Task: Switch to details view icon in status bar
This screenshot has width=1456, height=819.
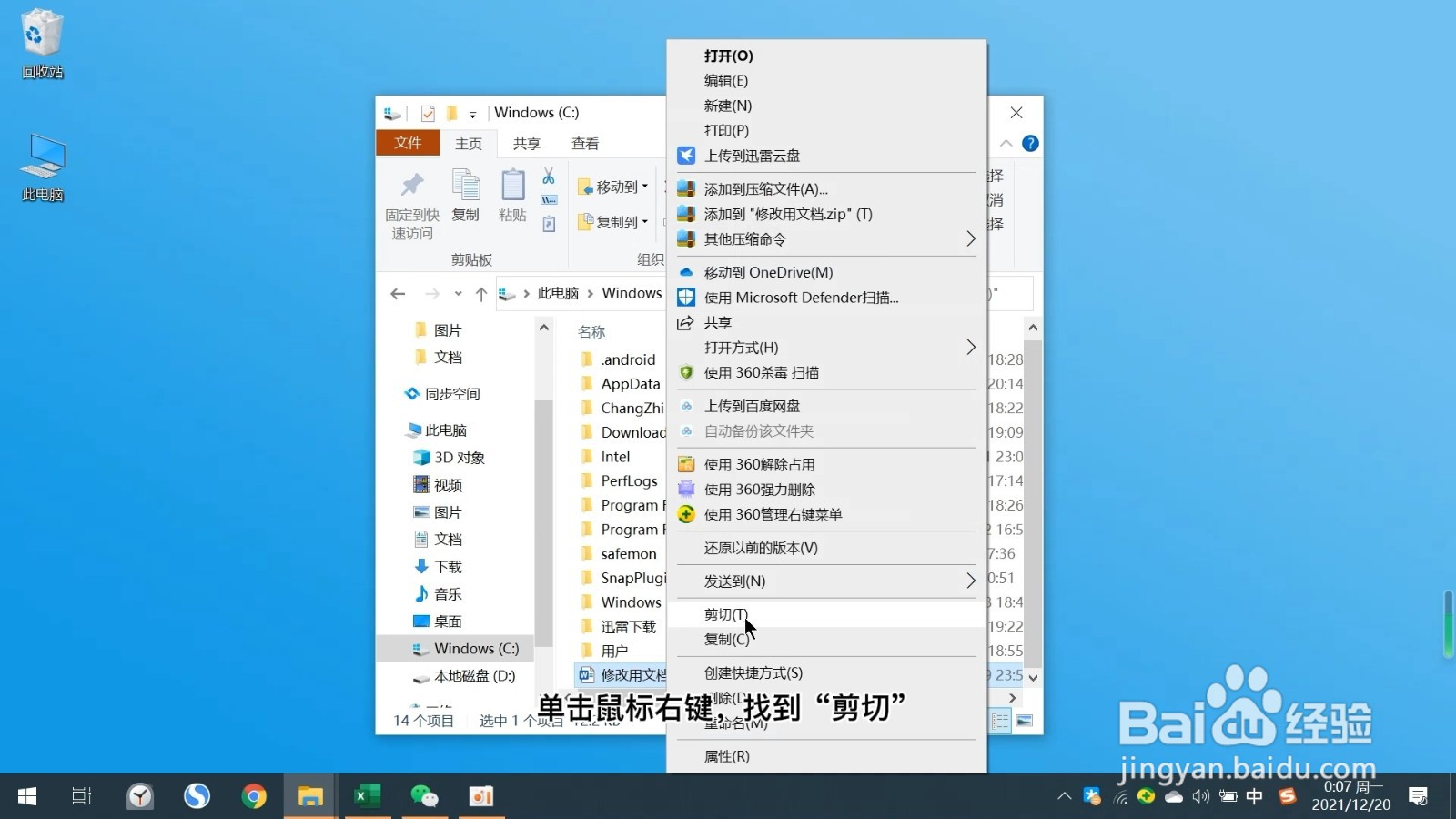Action: pyautogui.click(x=1000, y=722)
